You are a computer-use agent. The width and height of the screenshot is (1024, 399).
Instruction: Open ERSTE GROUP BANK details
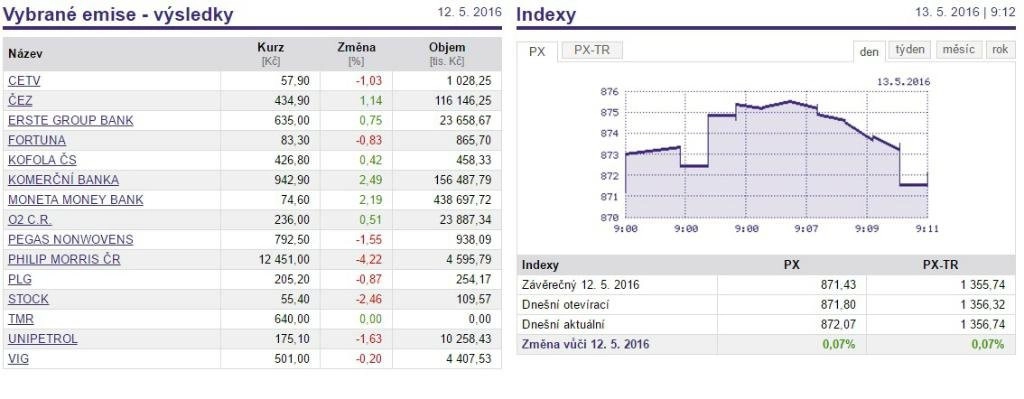click(71, 121)
